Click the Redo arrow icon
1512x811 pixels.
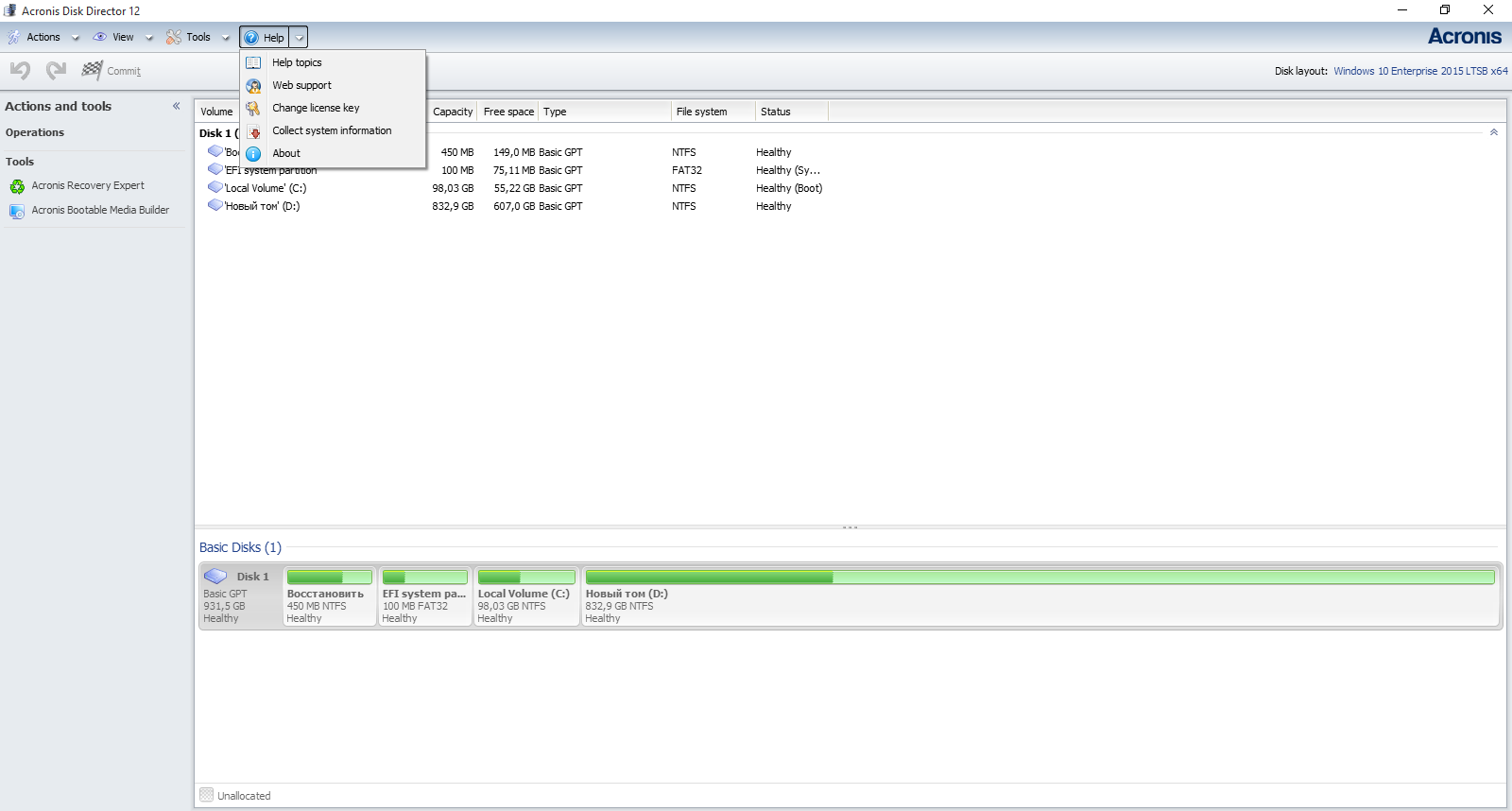(x=57, y=70)
